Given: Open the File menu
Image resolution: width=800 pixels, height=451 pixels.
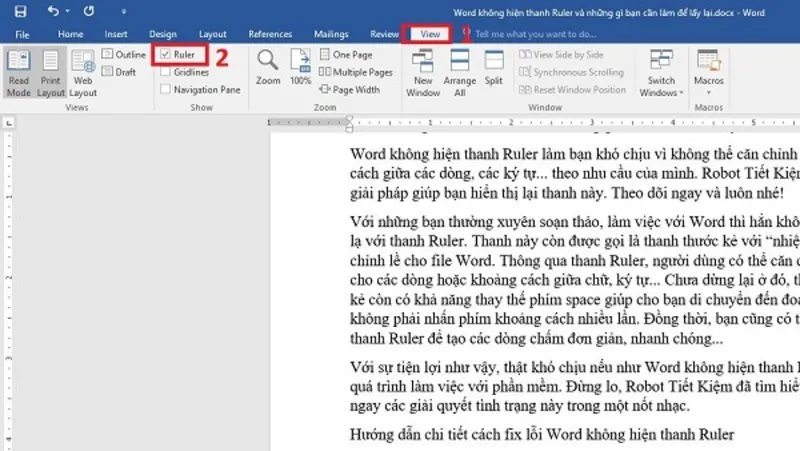Looking at the screenshot, I should click(x=22, y=34).
